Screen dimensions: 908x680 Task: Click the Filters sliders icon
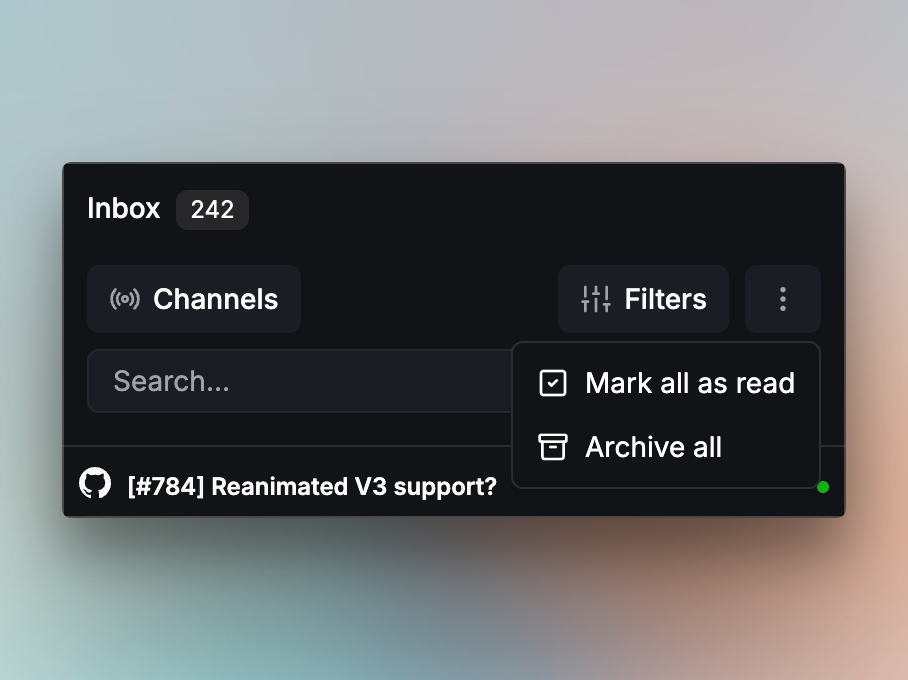[x=596, y=299]
